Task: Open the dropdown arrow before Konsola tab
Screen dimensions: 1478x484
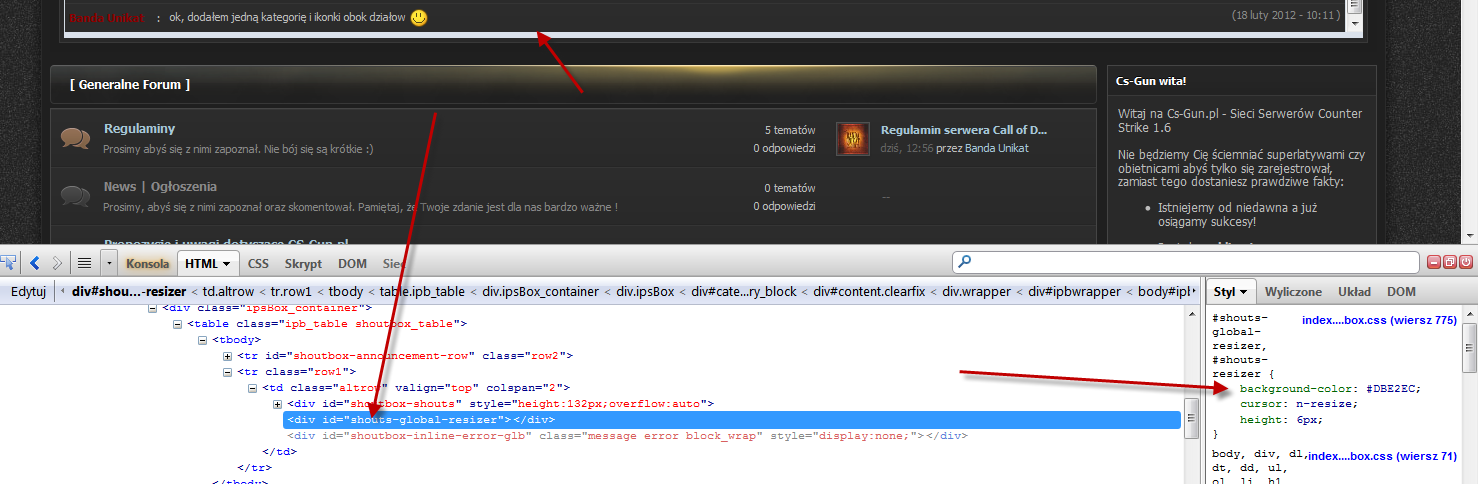Action: click(x=108, y=263)
